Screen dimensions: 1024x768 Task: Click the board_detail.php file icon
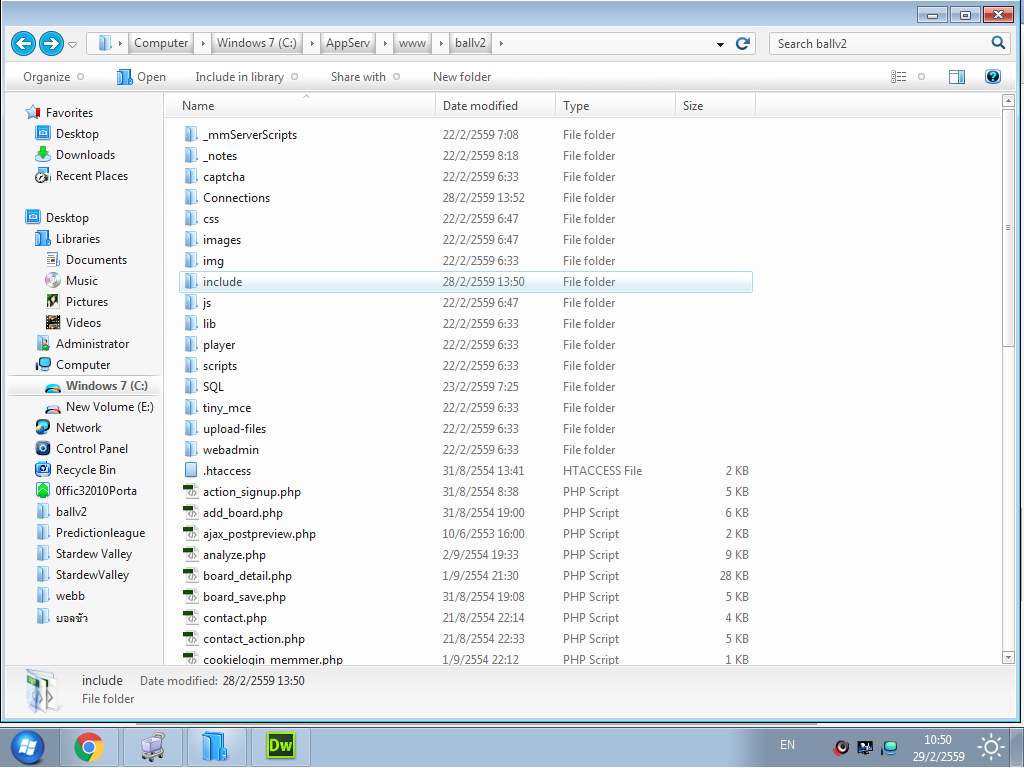click(191, 575)
